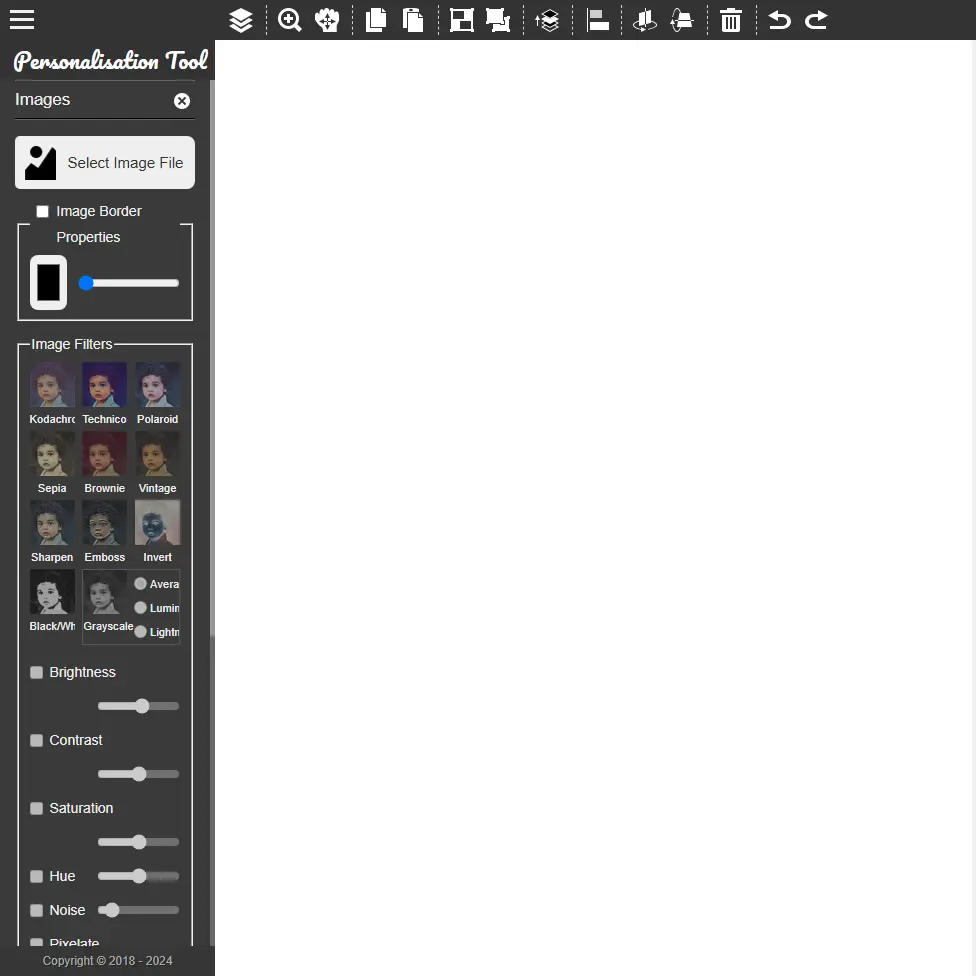Open the Layers panel icon
The image size is (976, 976).
[240, 20]
